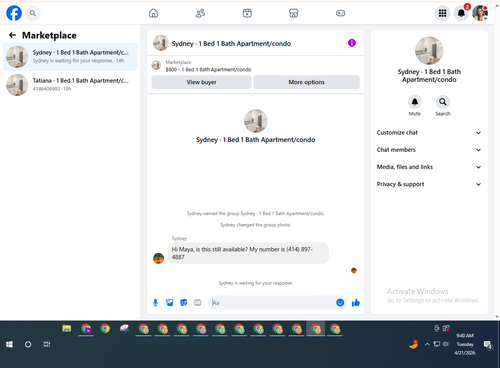Open the Gaming tab icon

point(340,13)
